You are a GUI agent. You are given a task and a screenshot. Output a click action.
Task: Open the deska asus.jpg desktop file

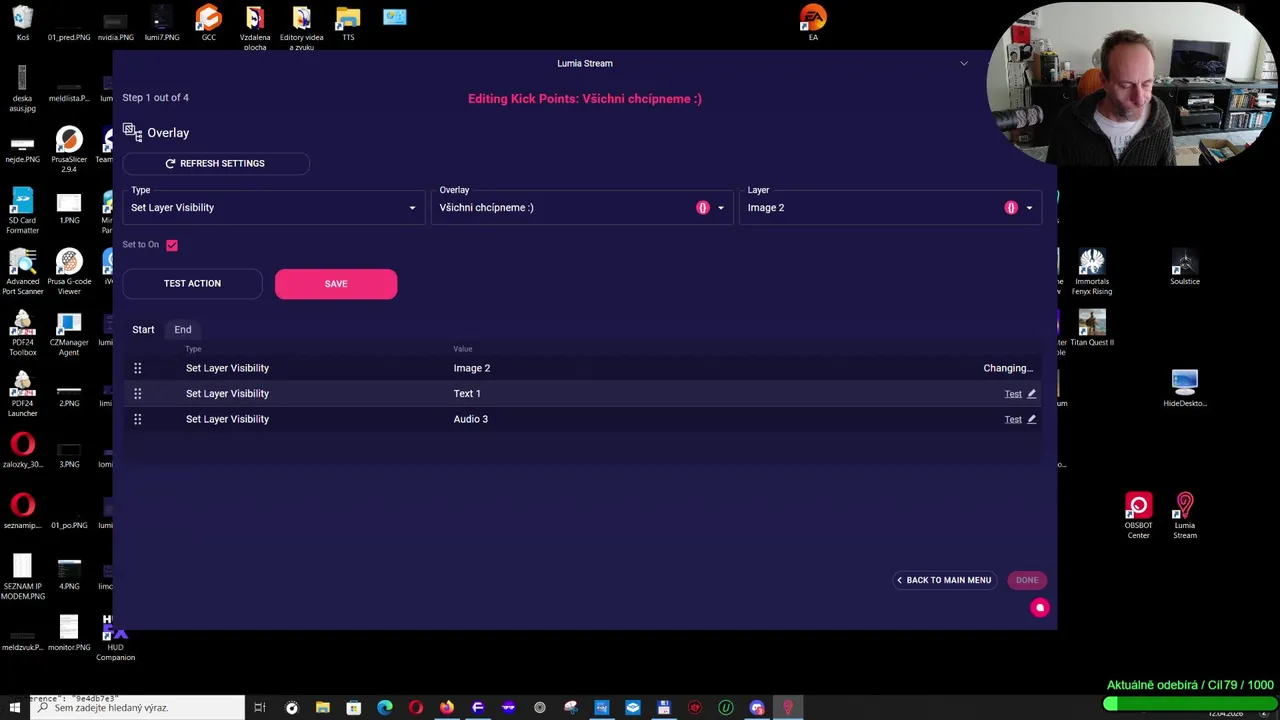pyautogui.click(x=22, y=89)
